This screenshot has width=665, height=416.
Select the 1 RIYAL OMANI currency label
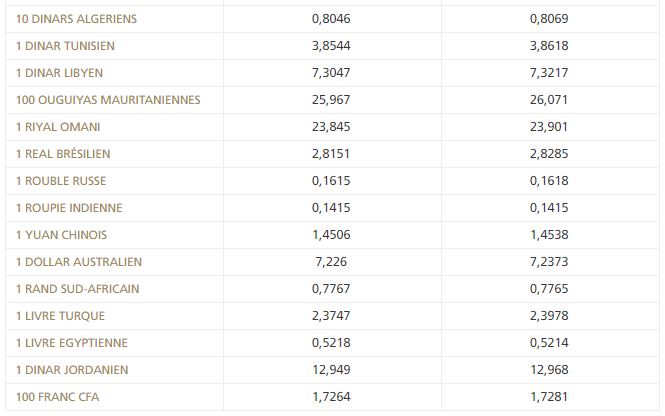click(58, 127)
